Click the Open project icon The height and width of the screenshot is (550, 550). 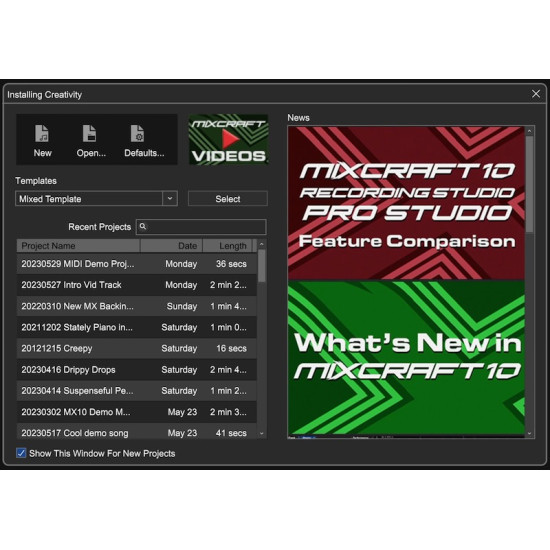pos(89,134)
